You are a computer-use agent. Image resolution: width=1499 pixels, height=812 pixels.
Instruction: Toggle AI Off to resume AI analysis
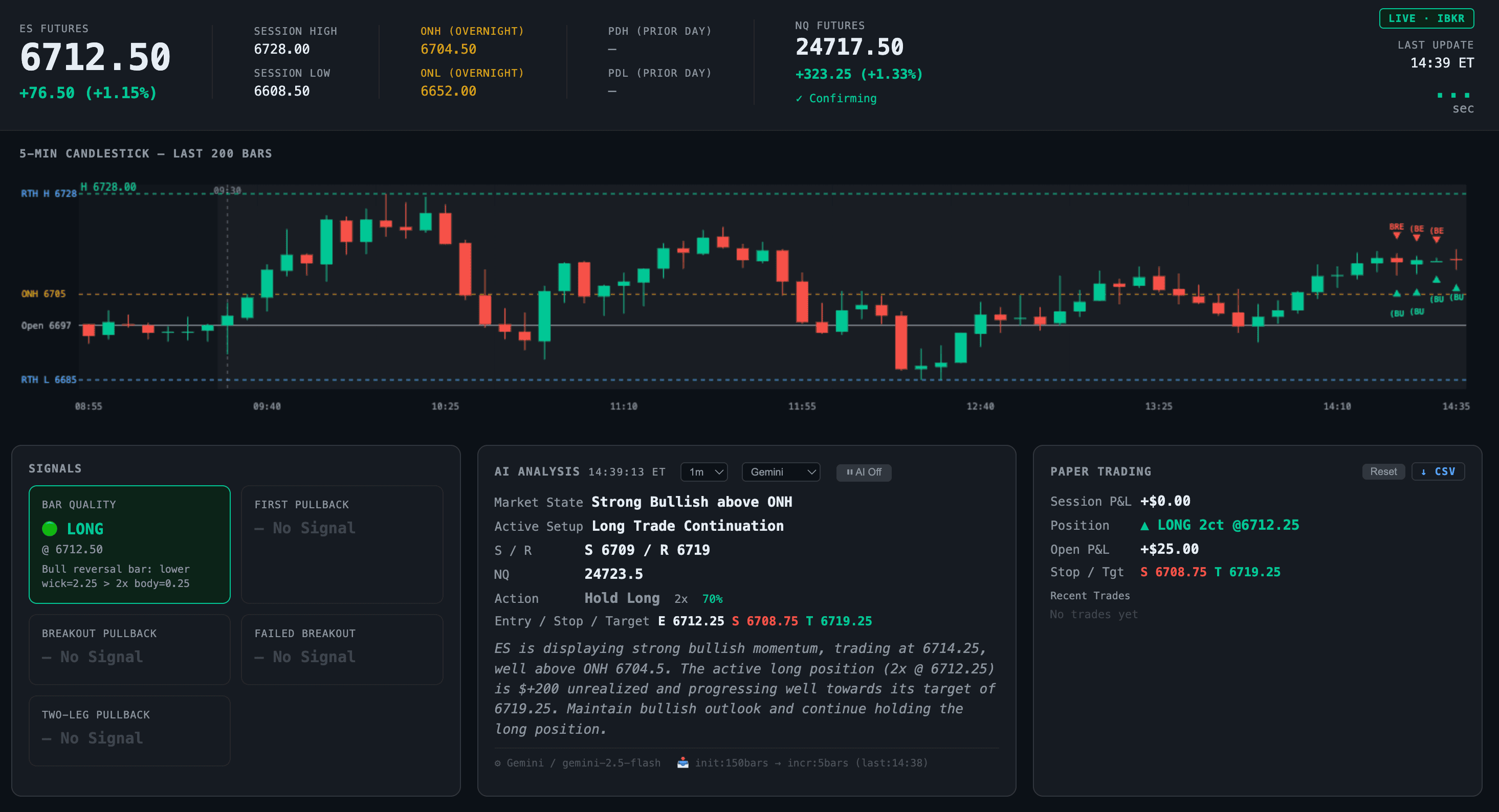[864, 472]
